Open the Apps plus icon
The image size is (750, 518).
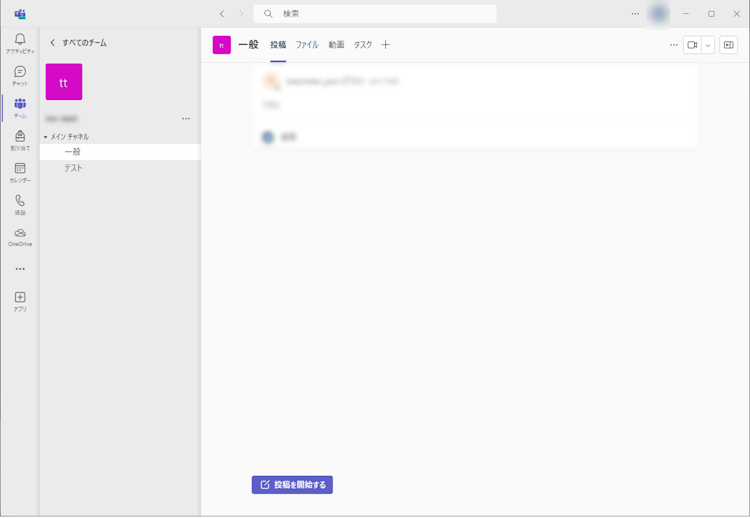tap(20, 299)
